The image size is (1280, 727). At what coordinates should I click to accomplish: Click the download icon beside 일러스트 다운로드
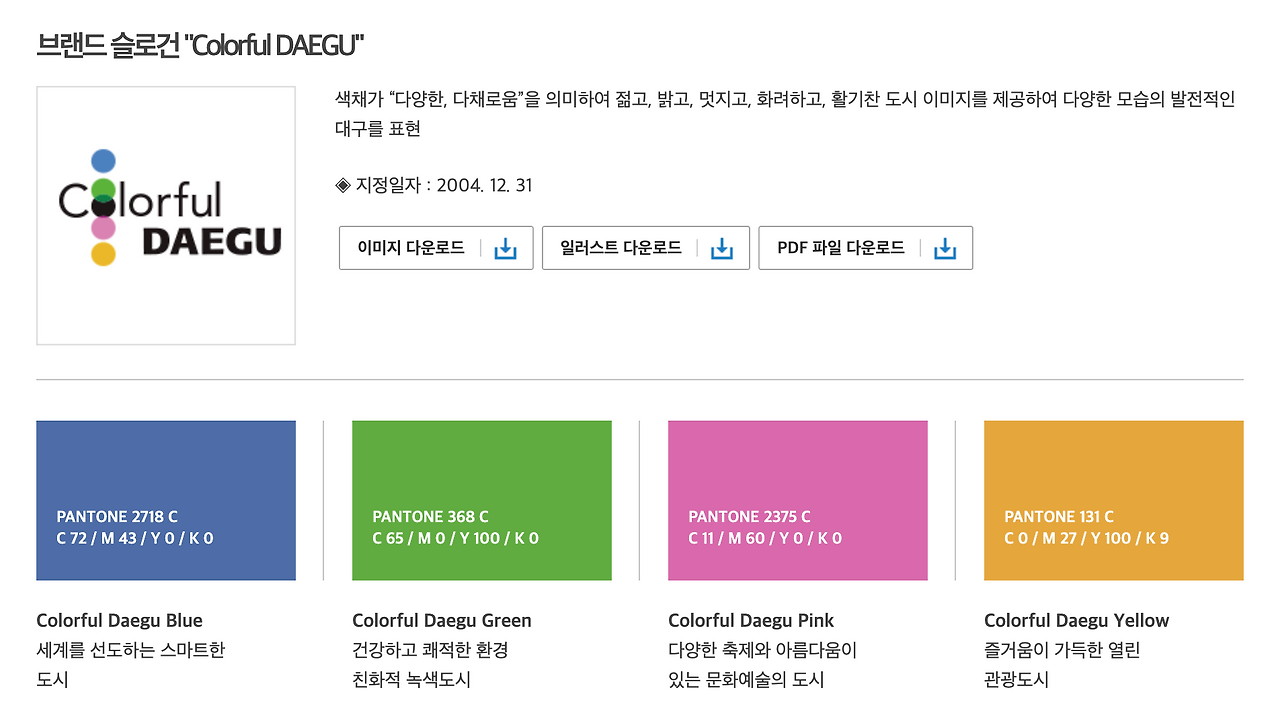tap(722, 248)
